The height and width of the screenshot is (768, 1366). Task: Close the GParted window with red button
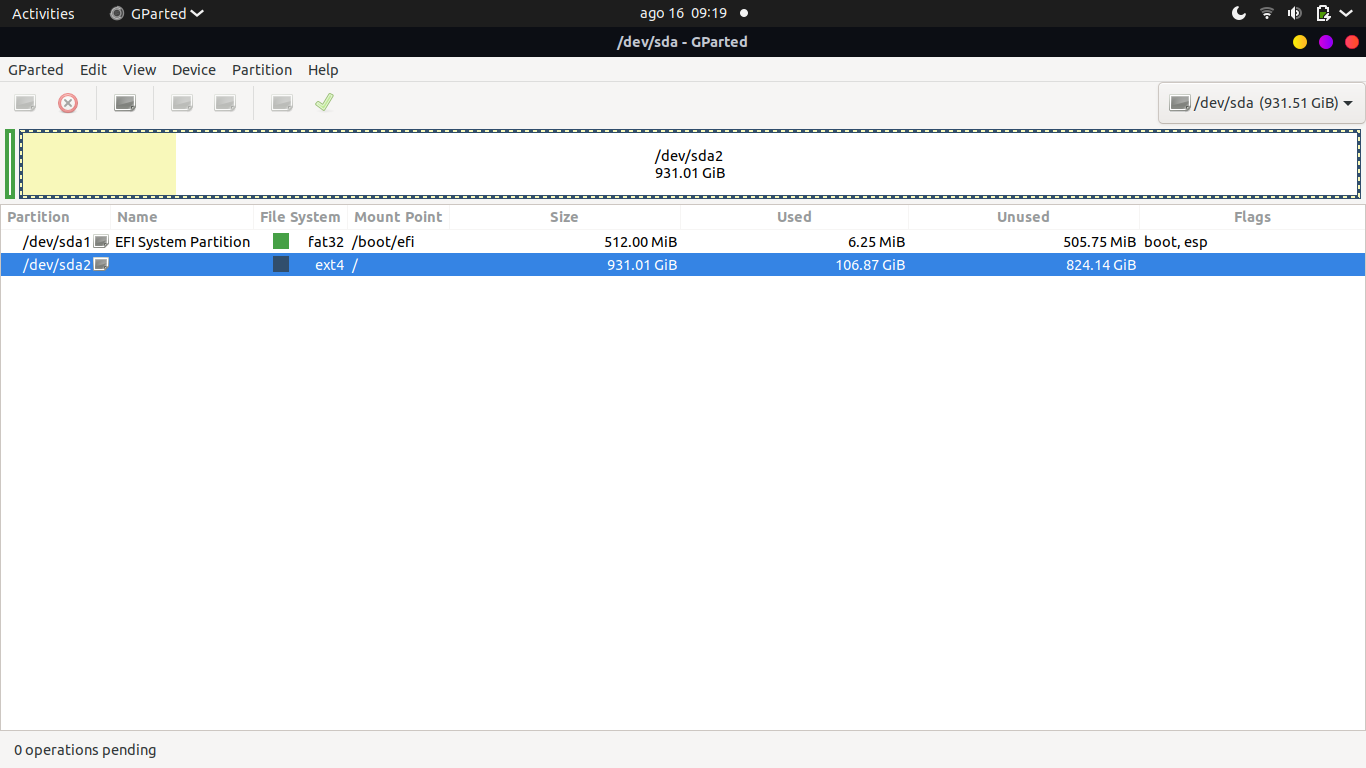click(1352, 42)
